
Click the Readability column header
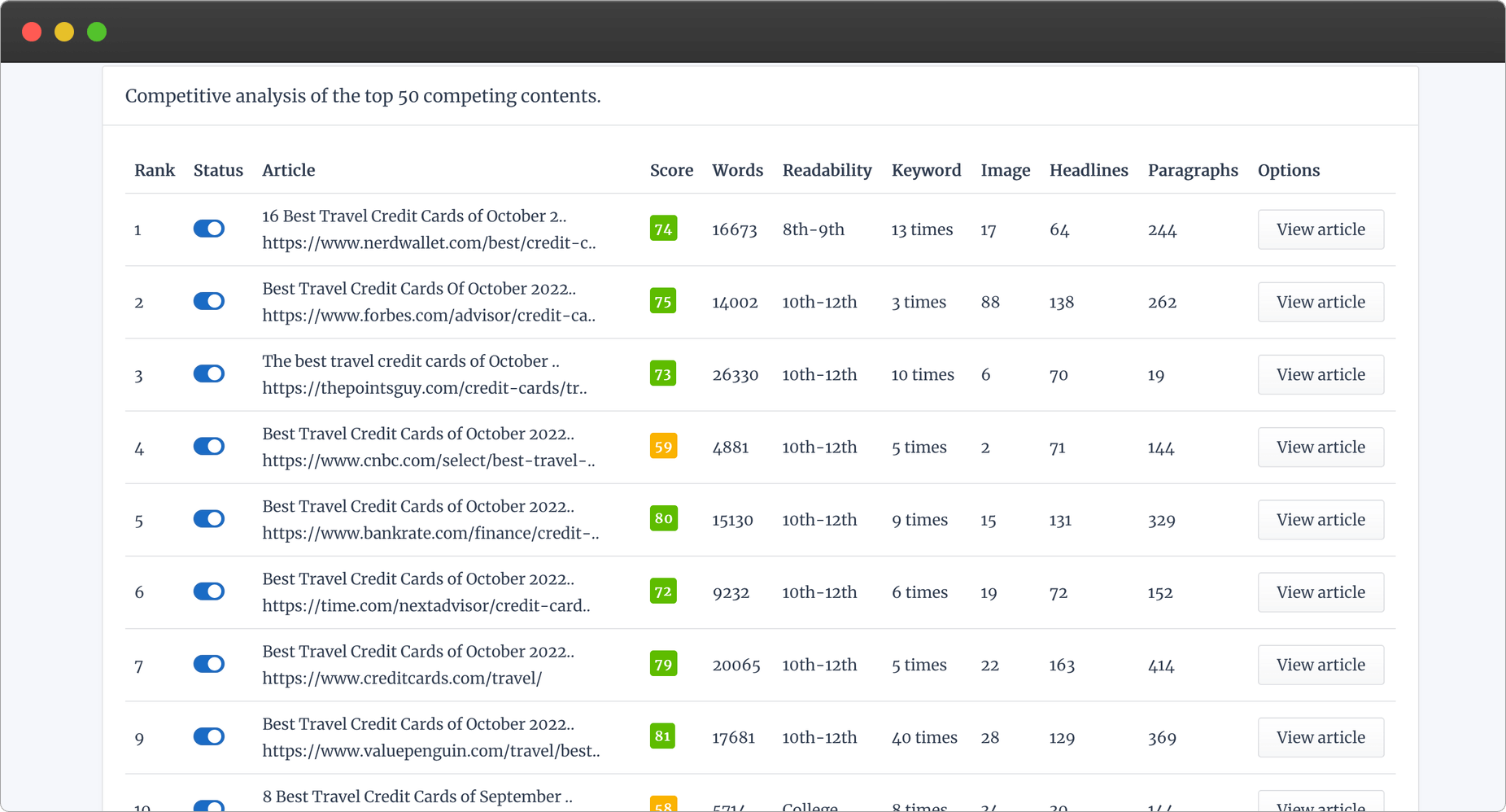[827, 170]
